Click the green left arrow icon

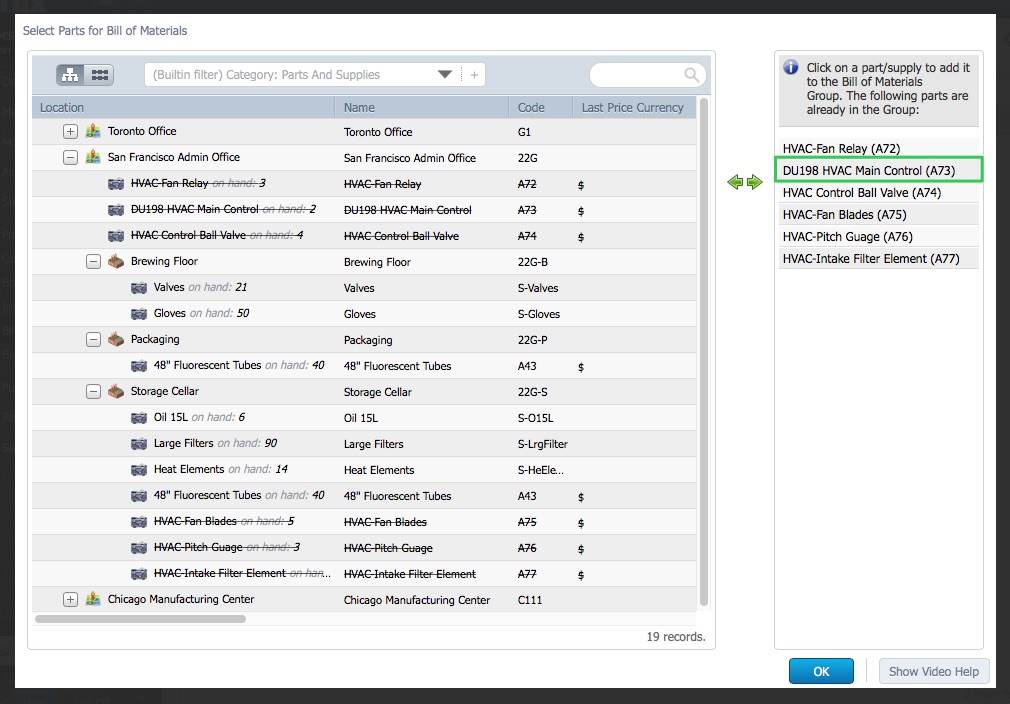pos(735,182)
